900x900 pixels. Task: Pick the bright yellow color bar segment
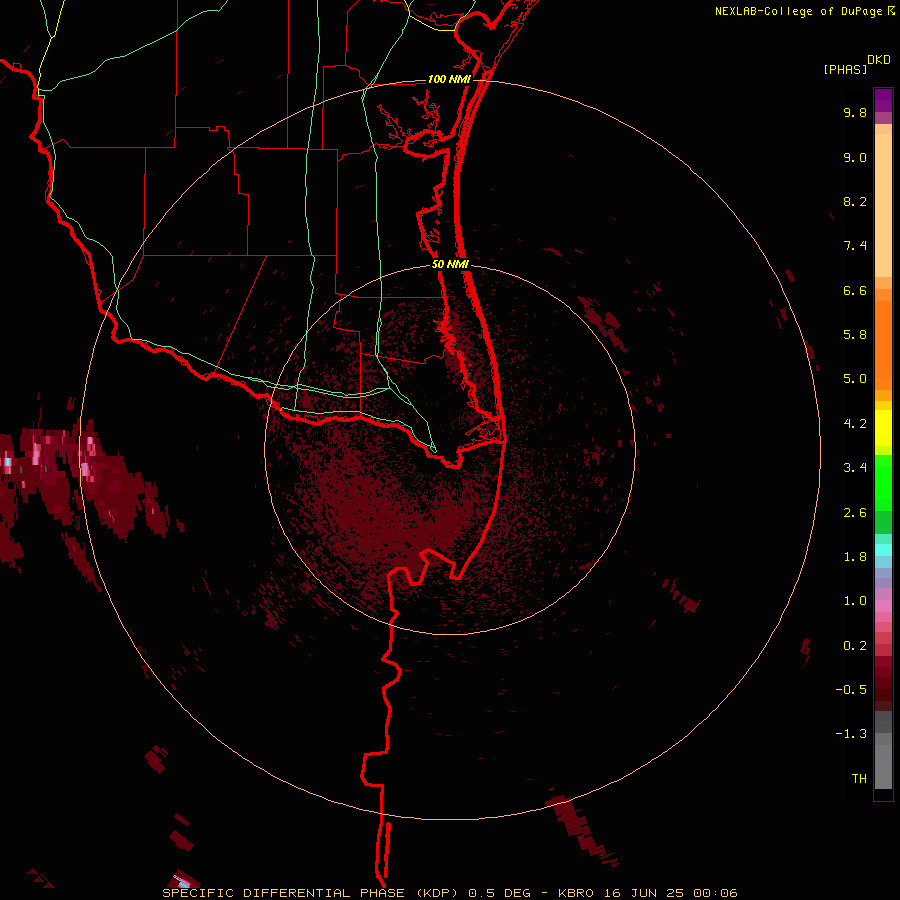pos(883,428)
